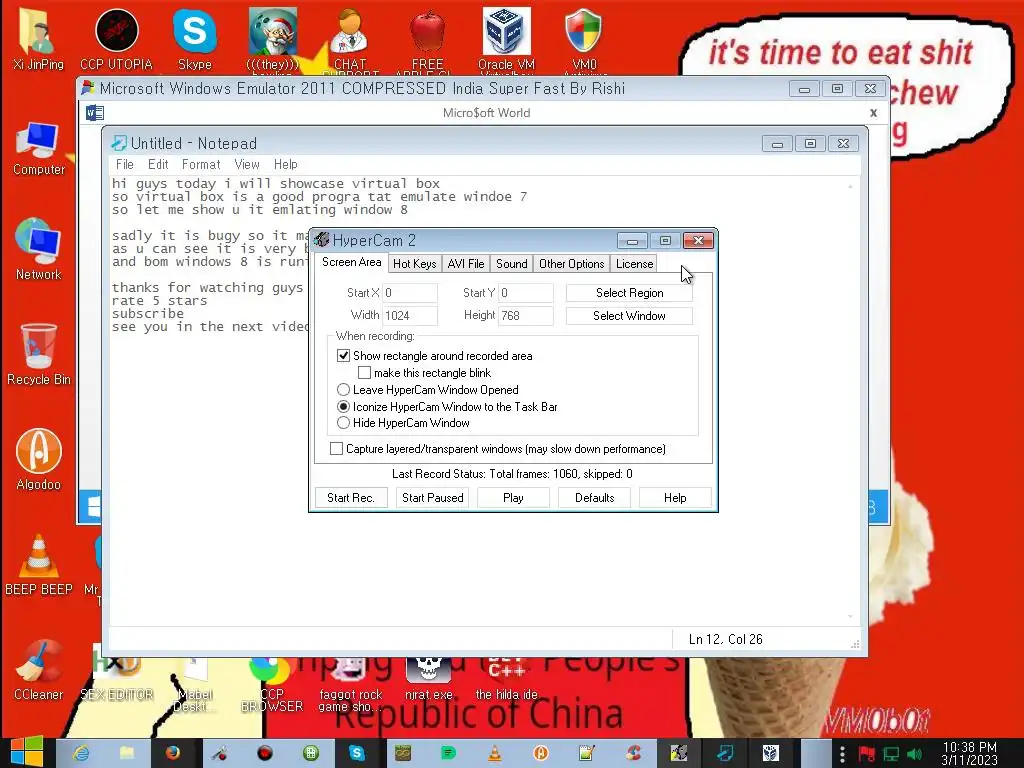Click the x on Micro$oft World bar
1024x768 pixels.
coord(873,113)
